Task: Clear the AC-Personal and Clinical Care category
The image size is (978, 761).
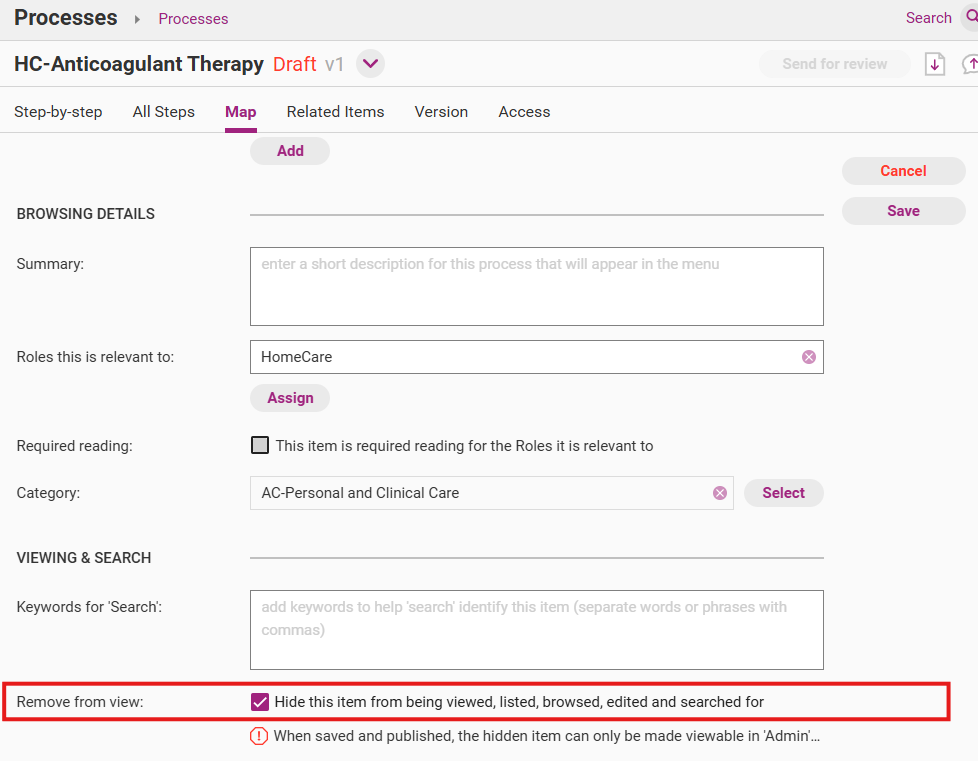Action: (719, 493)
